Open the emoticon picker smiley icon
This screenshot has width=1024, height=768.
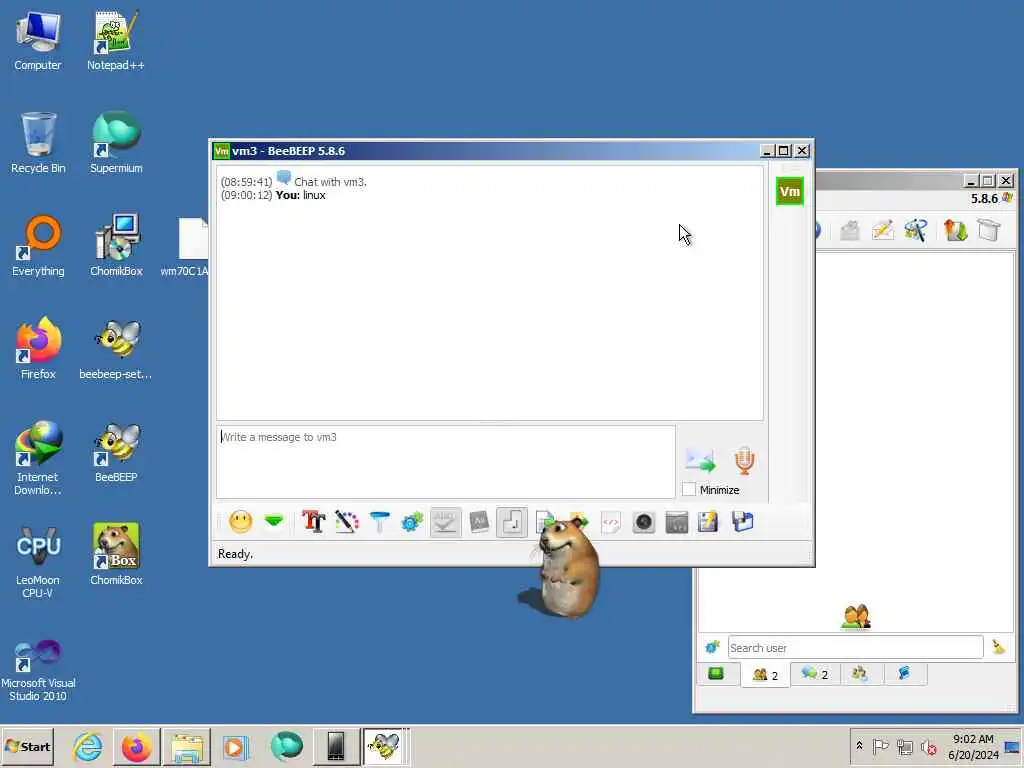coord(240,522)
